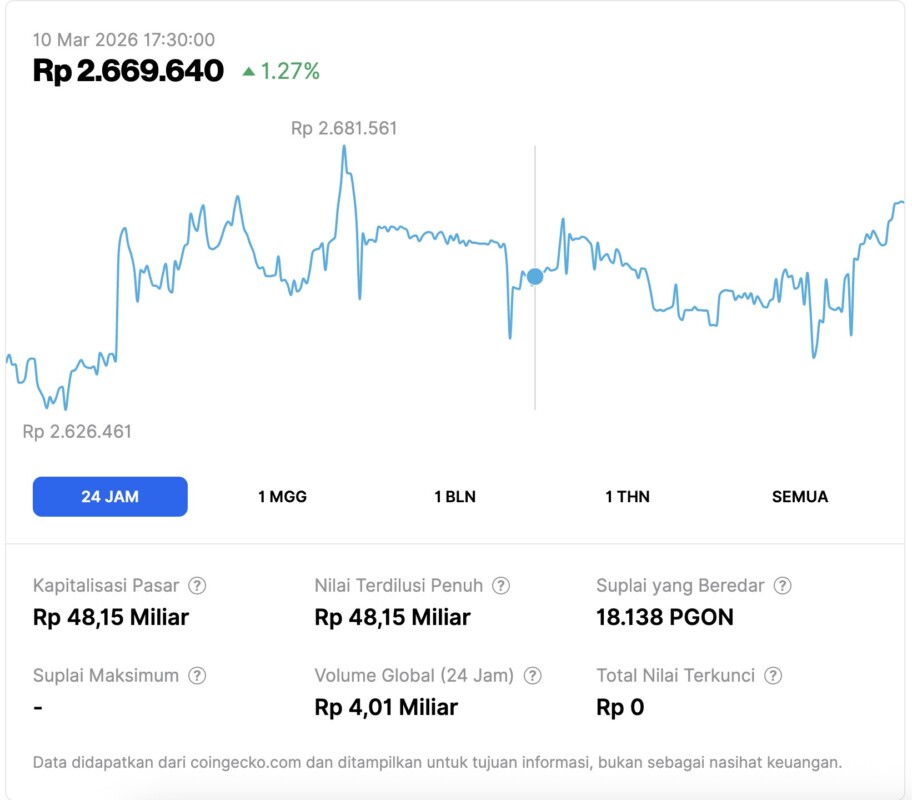Viewport: 912px width, 800px height.
Task: Switch the chart to 1 MGG
Action: click(x=282, y=497)
